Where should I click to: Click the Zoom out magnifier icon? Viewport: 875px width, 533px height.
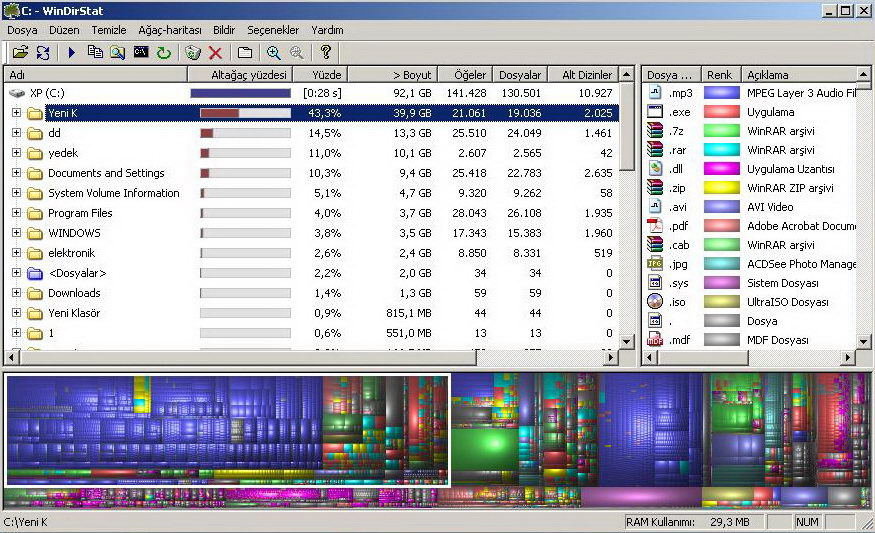pos(297,52)
